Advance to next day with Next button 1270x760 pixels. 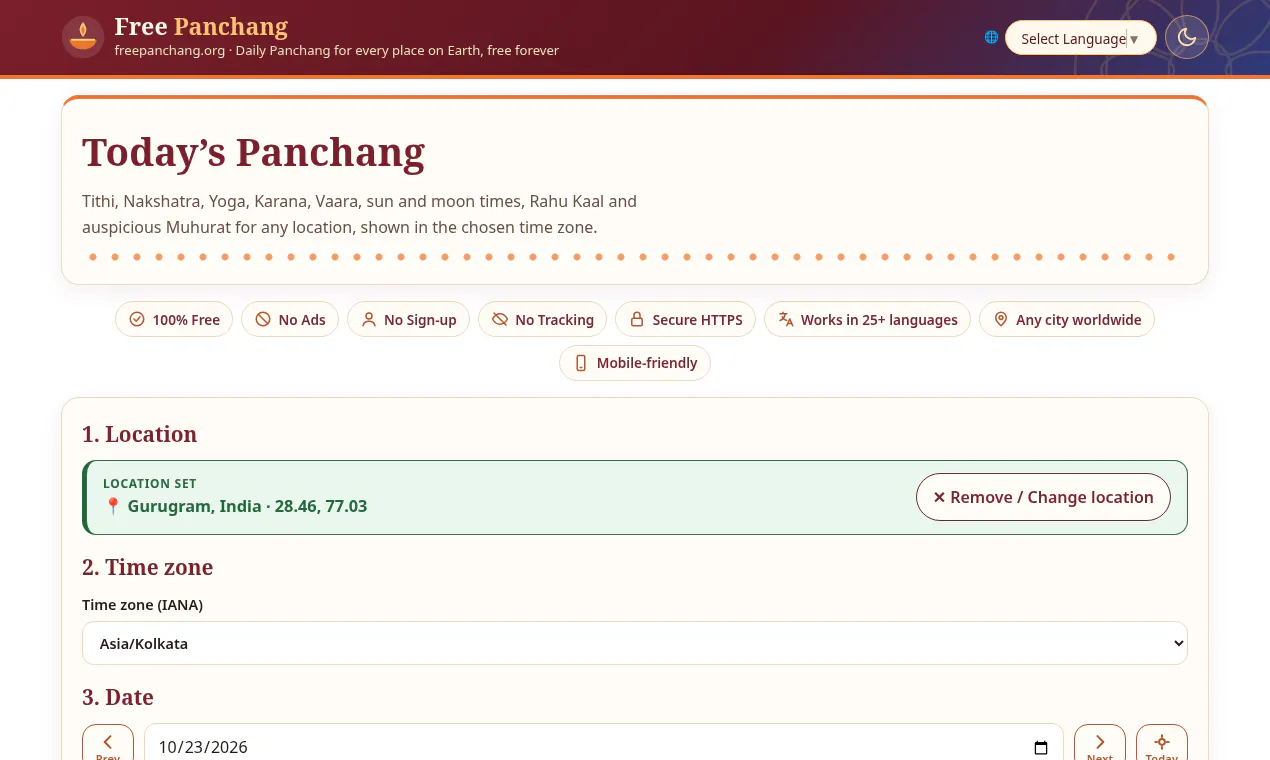(x=1100, y=743)
